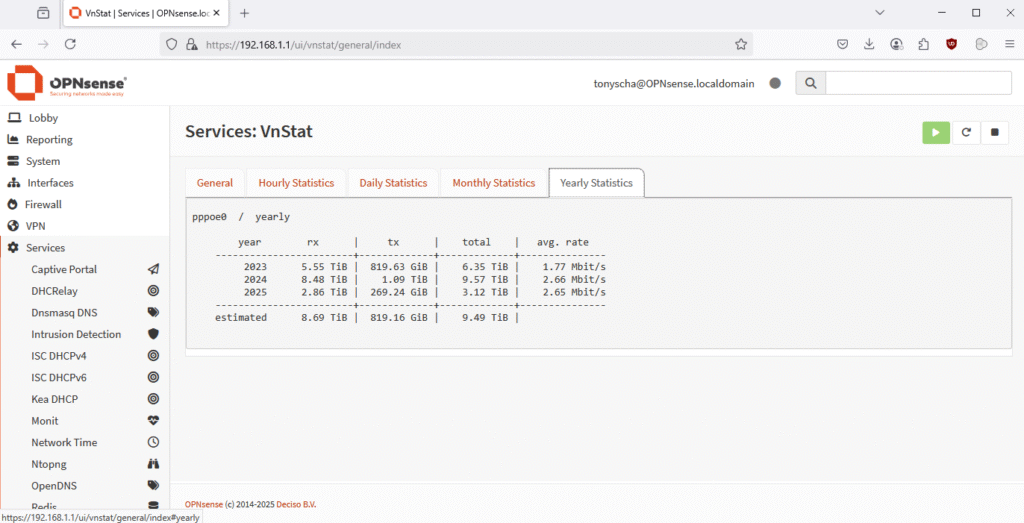Viewport: 1024px width, 523px height.
Task: Click the site security padlock icon
Action: tap(191, 44)
